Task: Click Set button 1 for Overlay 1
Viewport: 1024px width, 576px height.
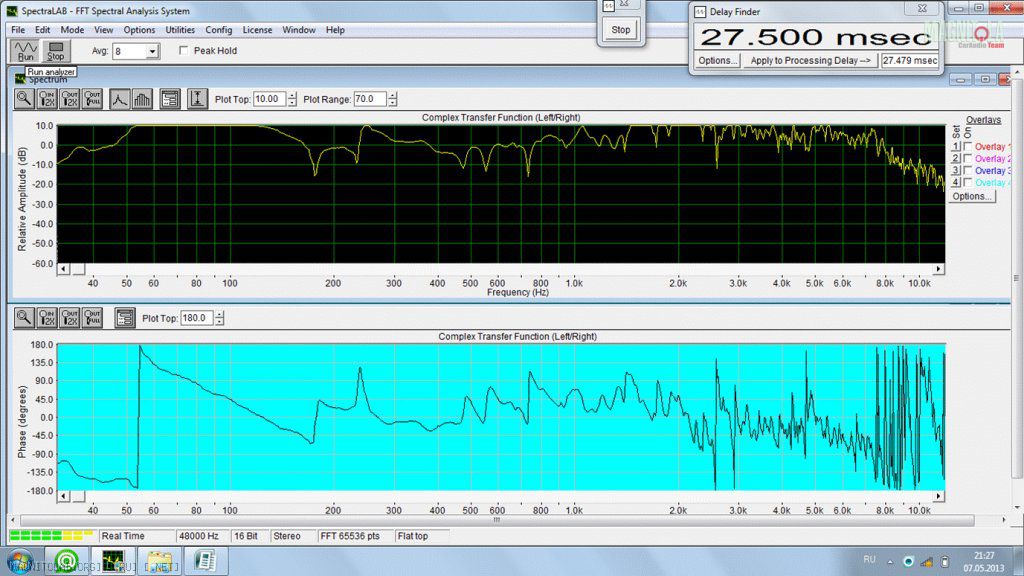Action: coord(956,147)
